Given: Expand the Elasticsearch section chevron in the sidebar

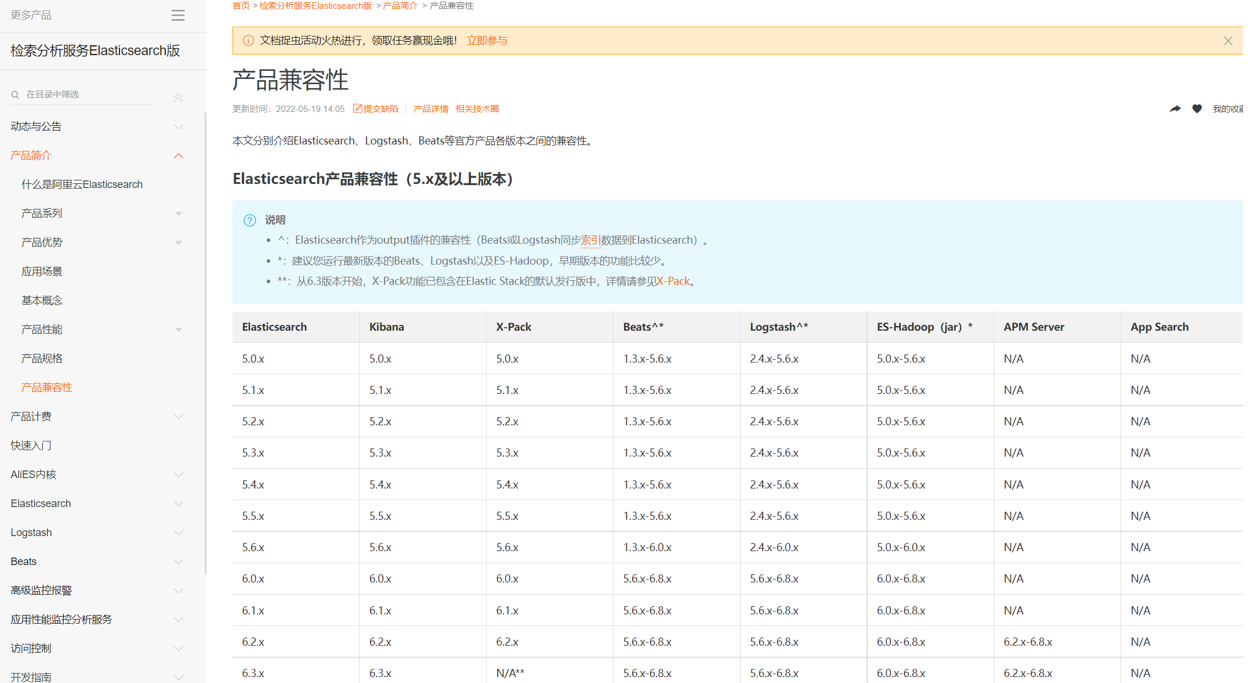Looking at the screenshot, I should 179,504.
